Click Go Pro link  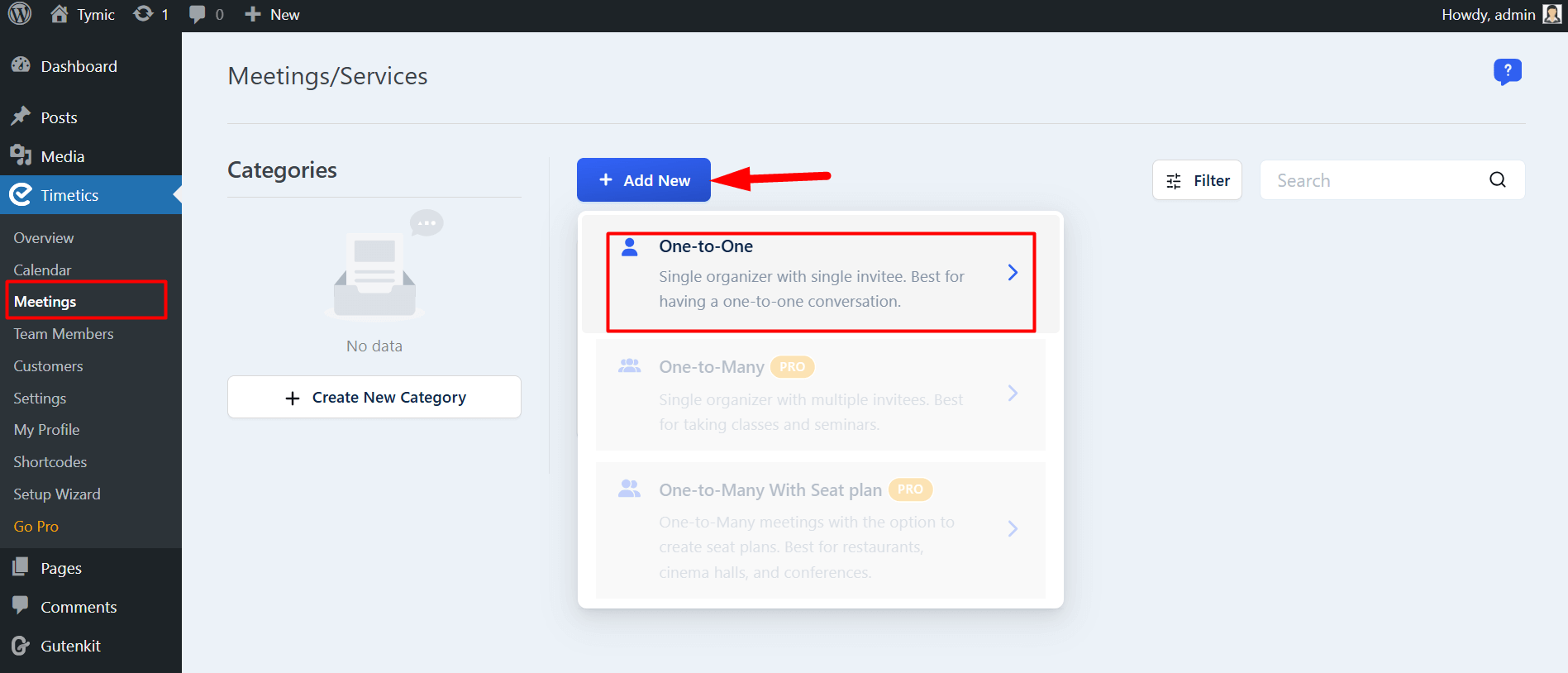coord(36,527)
